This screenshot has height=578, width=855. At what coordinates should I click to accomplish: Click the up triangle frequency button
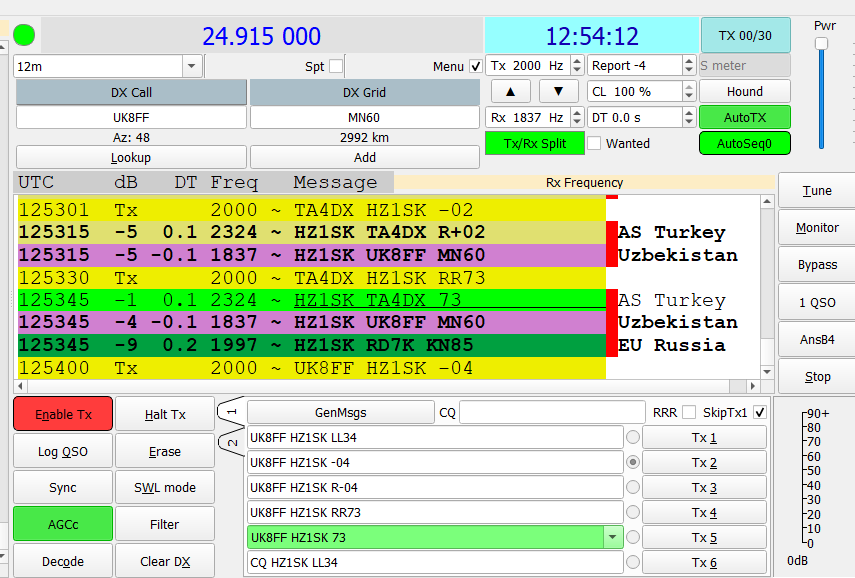(510, 91)
